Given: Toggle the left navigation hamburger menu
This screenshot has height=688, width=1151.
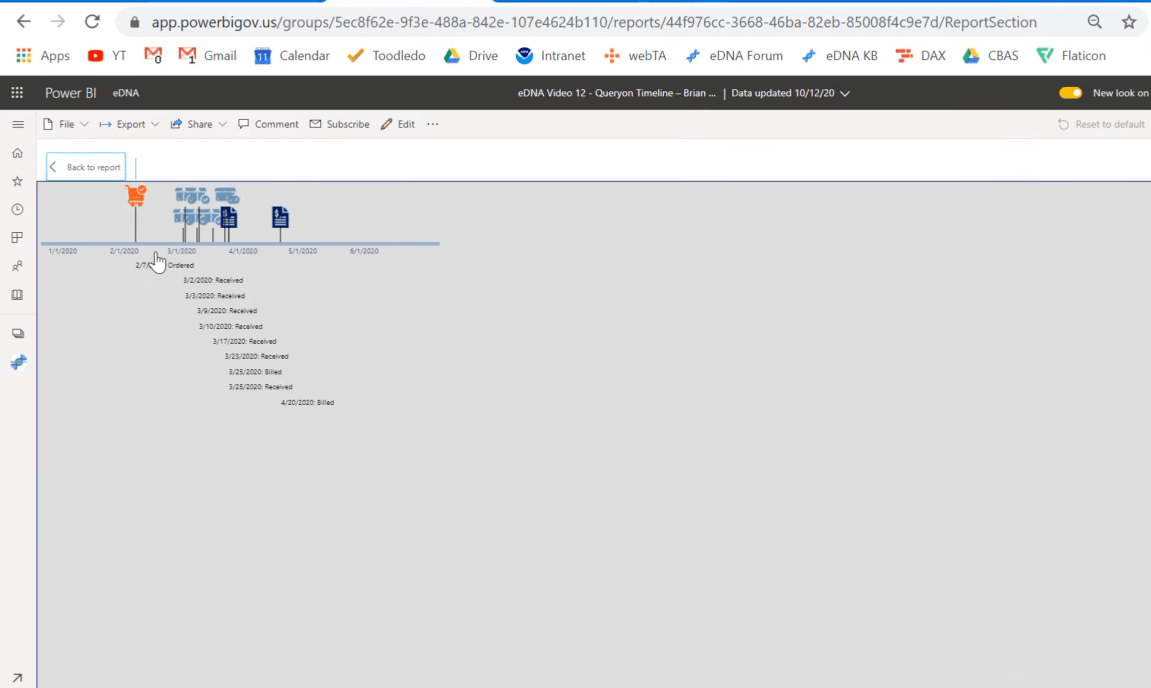Looking at the screenshot, I should point(18,124).
